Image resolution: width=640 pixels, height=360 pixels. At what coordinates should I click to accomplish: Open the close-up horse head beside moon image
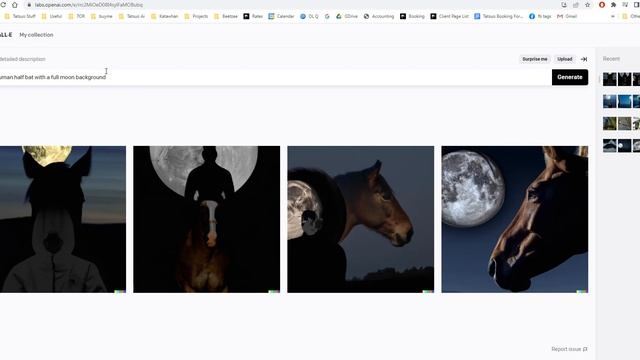pyautogui.click(x=515, y=219)
